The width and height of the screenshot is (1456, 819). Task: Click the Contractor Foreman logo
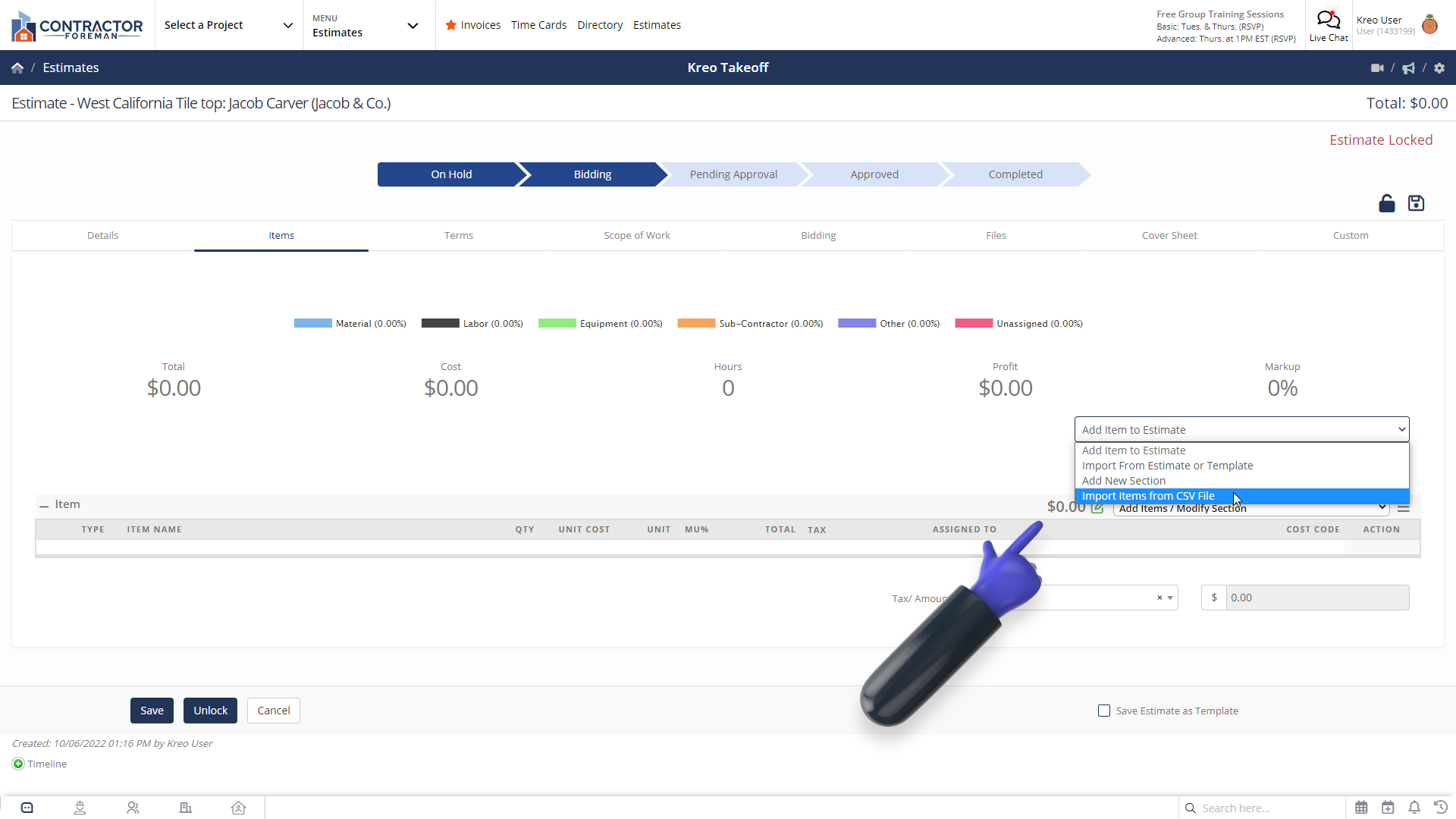(77, 26)
